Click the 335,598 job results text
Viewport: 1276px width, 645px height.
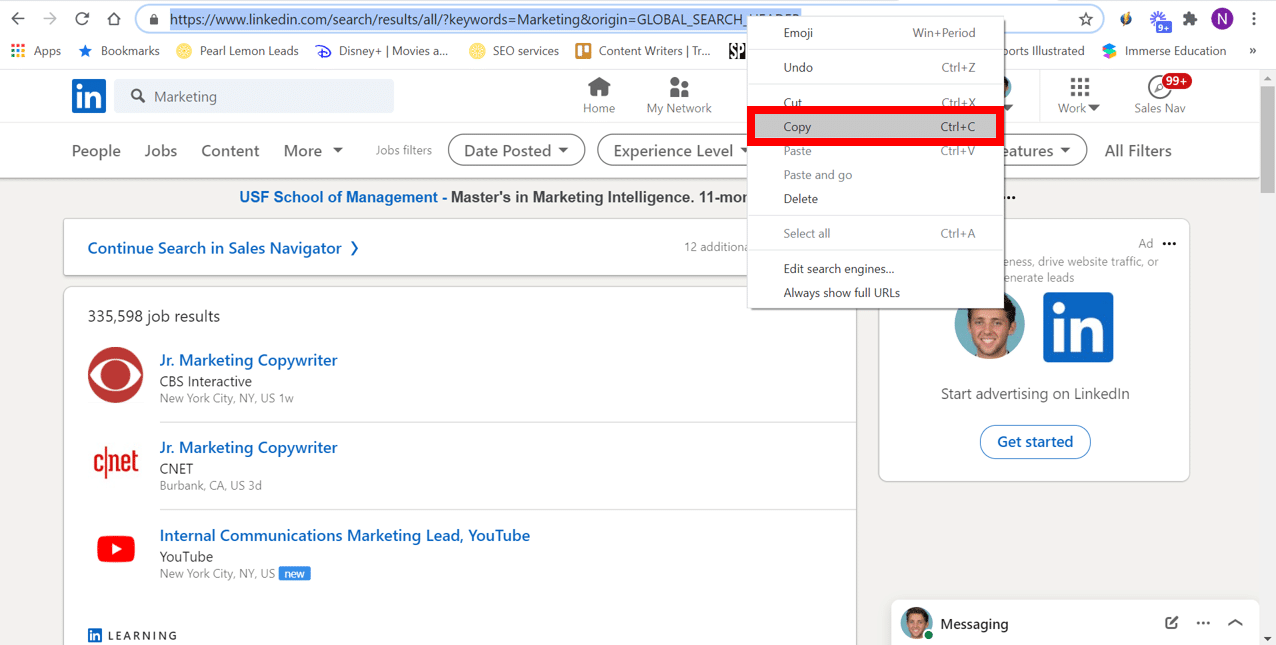154,316
